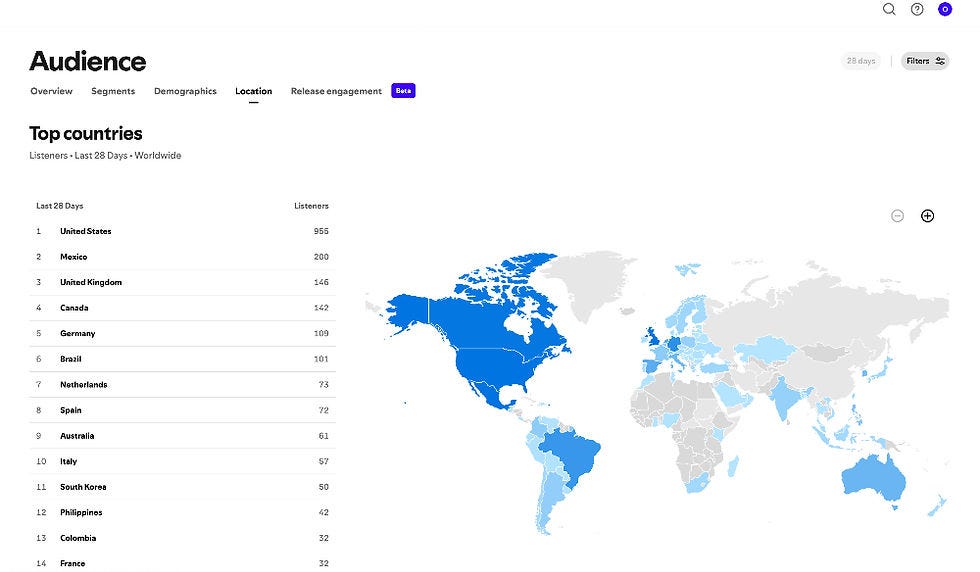The width and height of the screenshot is (980, 572).
Task: Click the 28 days time range pill
Action: click(861, 61)
